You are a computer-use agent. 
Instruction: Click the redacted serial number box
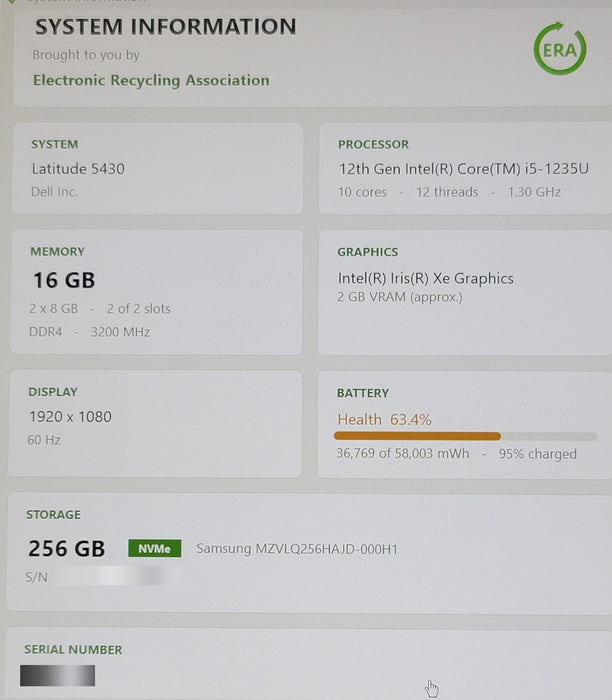tap(58, 675)
